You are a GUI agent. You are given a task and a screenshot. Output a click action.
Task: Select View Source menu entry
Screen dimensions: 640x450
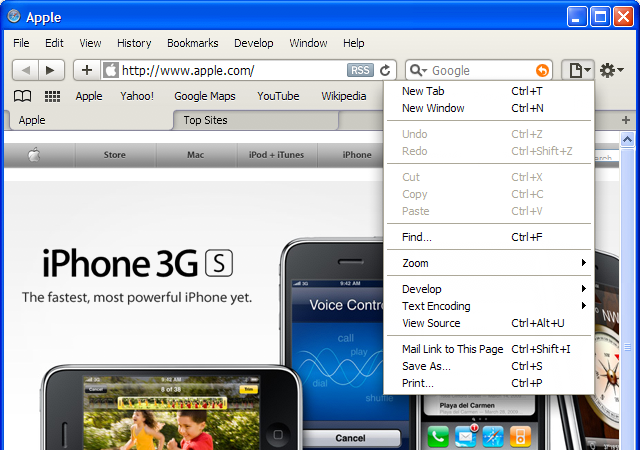(x=489, y=323)
